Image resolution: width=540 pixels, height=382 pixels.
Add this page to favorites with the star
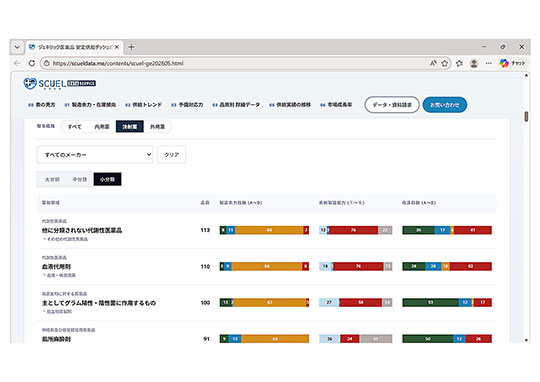pos(445,63)
